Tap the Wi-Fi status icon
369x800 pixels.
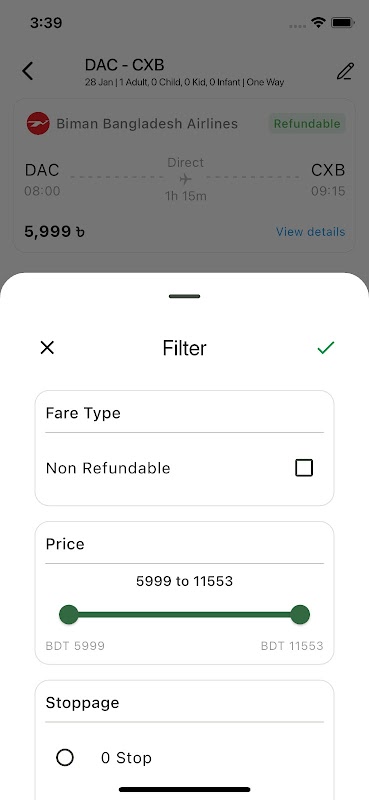(x=319, y=22)
